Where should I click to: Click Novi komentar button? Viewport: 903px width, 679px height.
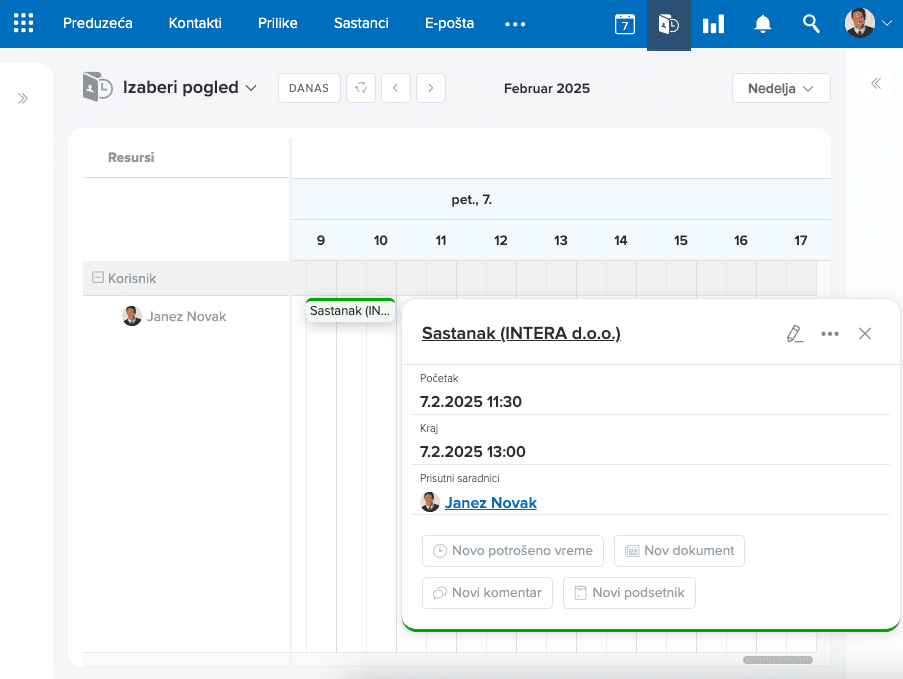[x=487, y=593]
